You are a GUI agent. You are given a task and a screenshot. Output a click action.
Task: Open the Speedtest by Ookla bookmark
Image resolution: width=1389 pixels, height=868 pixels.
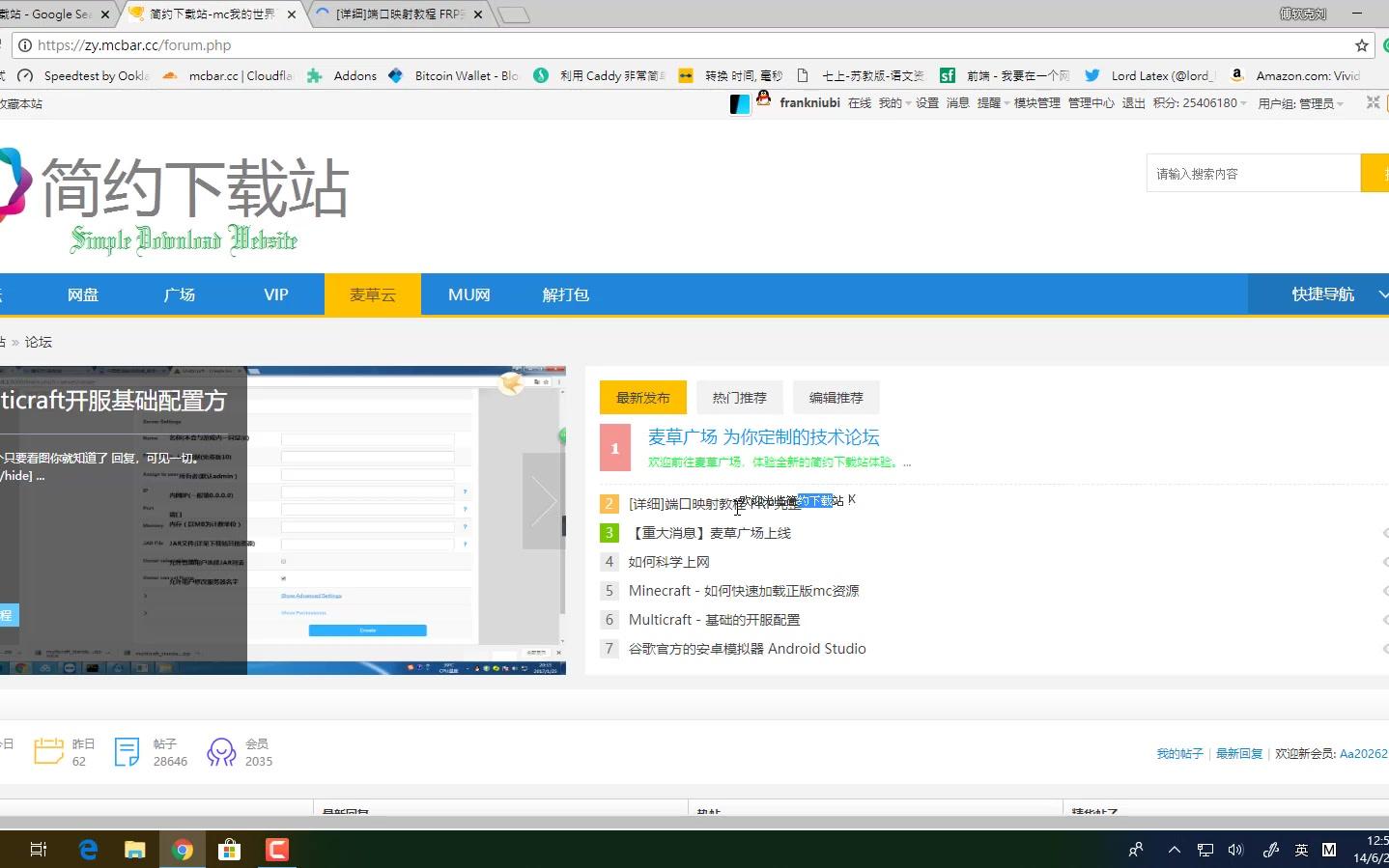[97, 74]
